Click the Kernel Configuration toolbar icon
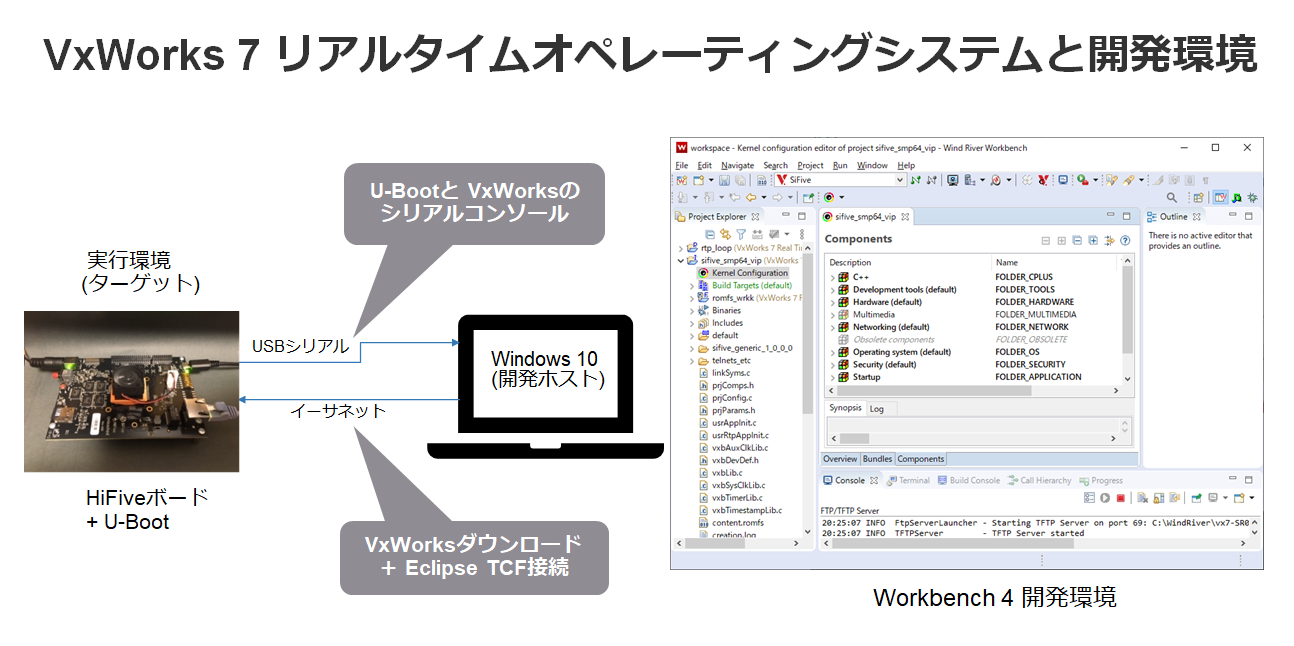Image resolution: width=1294 pixels, height=646 pixels. (x=828, y=197)
